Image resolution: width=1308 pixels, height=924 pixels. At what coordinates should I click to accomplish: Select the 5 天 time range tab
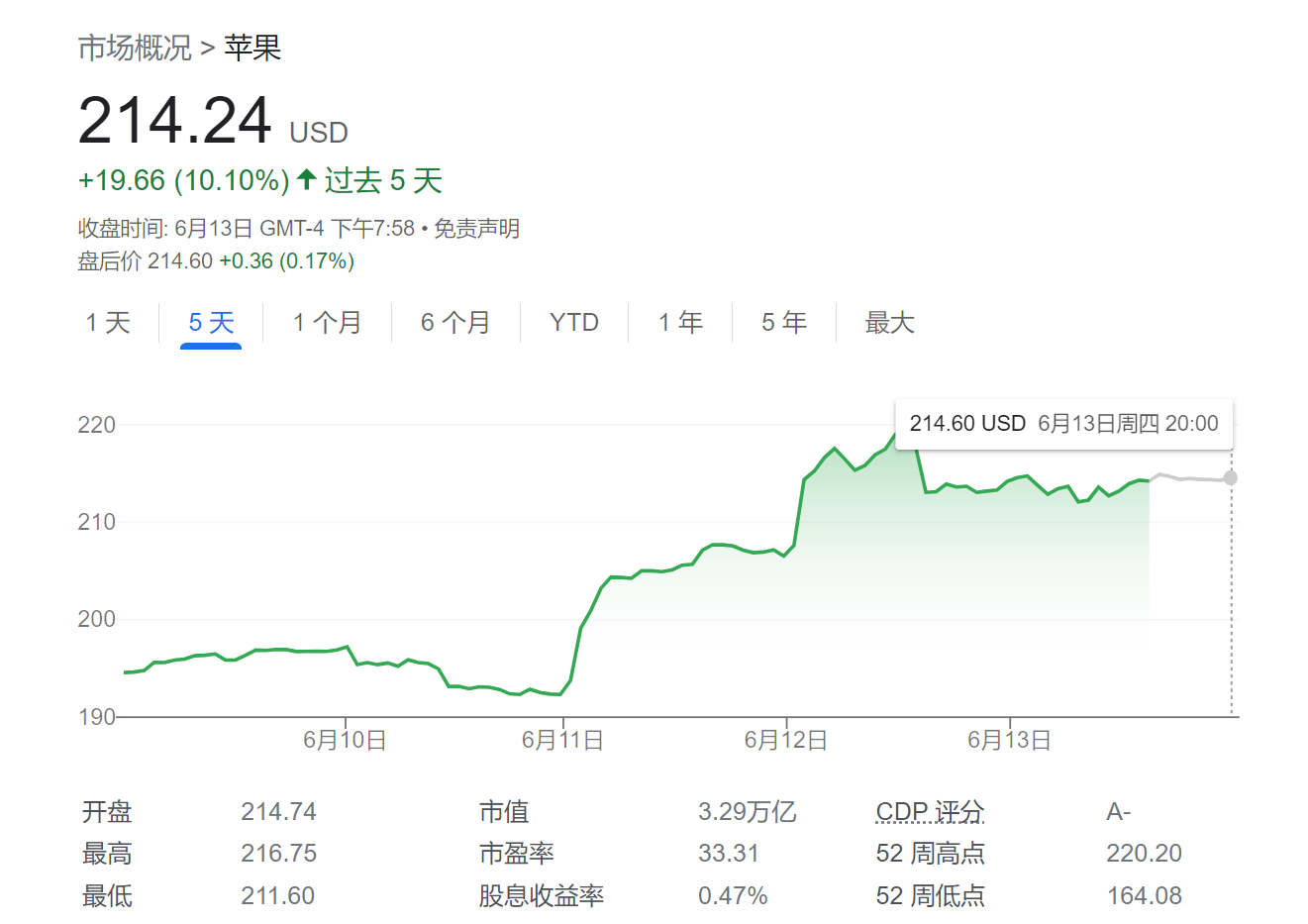[x=211, y=322]
